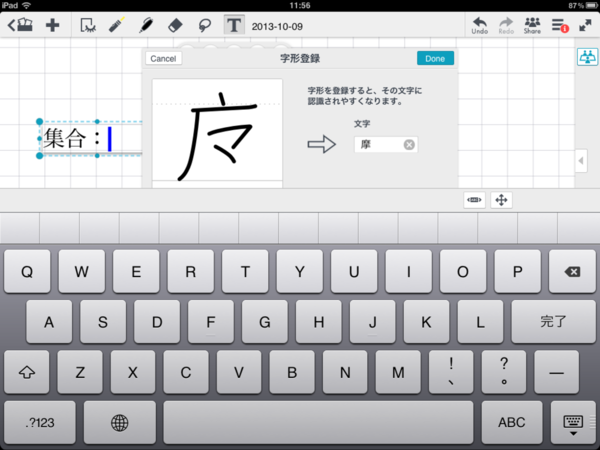This screenshot has width=600, height=450.
Task: Confirm character registration with Done
Action: (435, 59)
